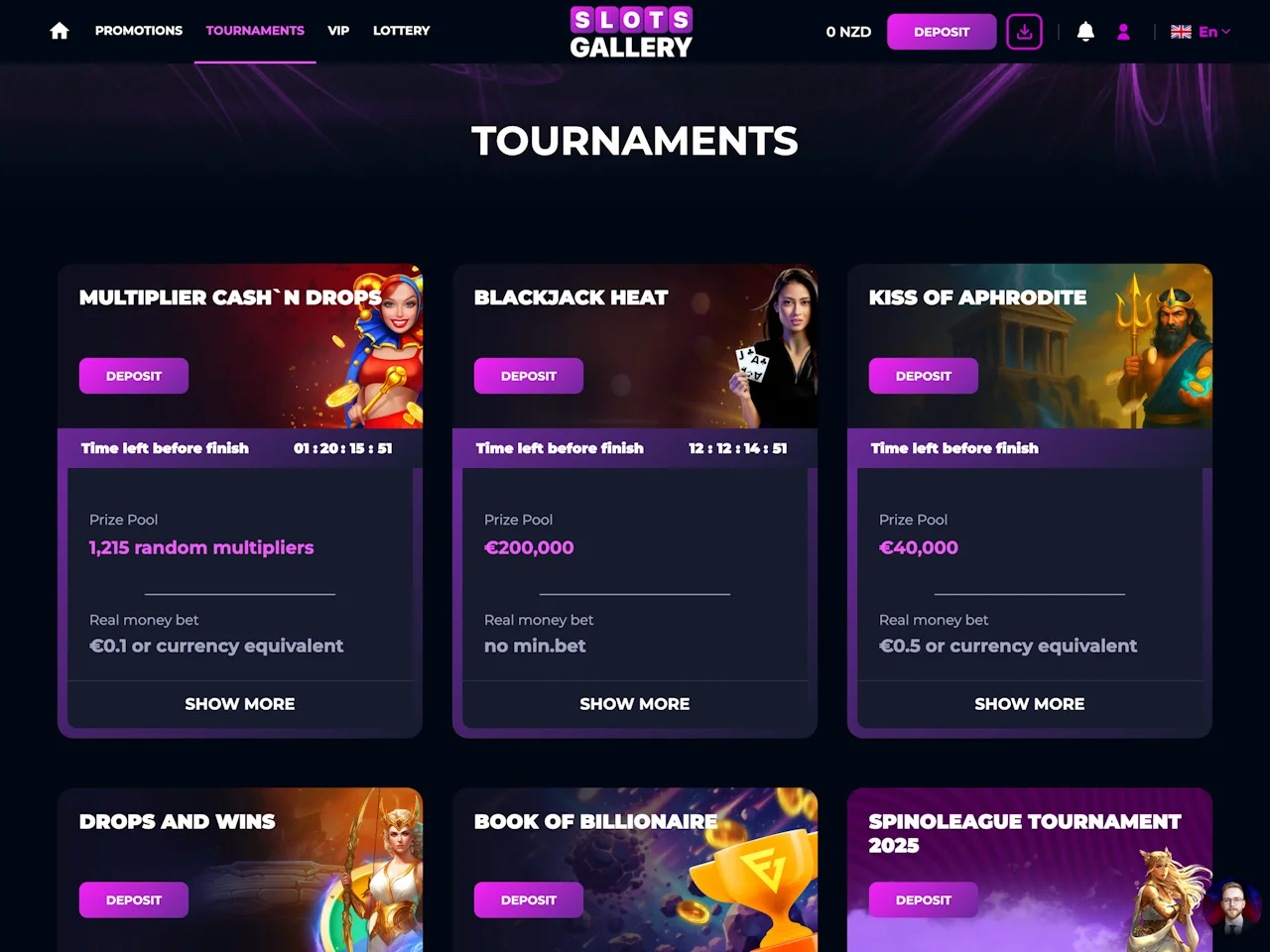Select the Tournaments tab

point(255,31)
